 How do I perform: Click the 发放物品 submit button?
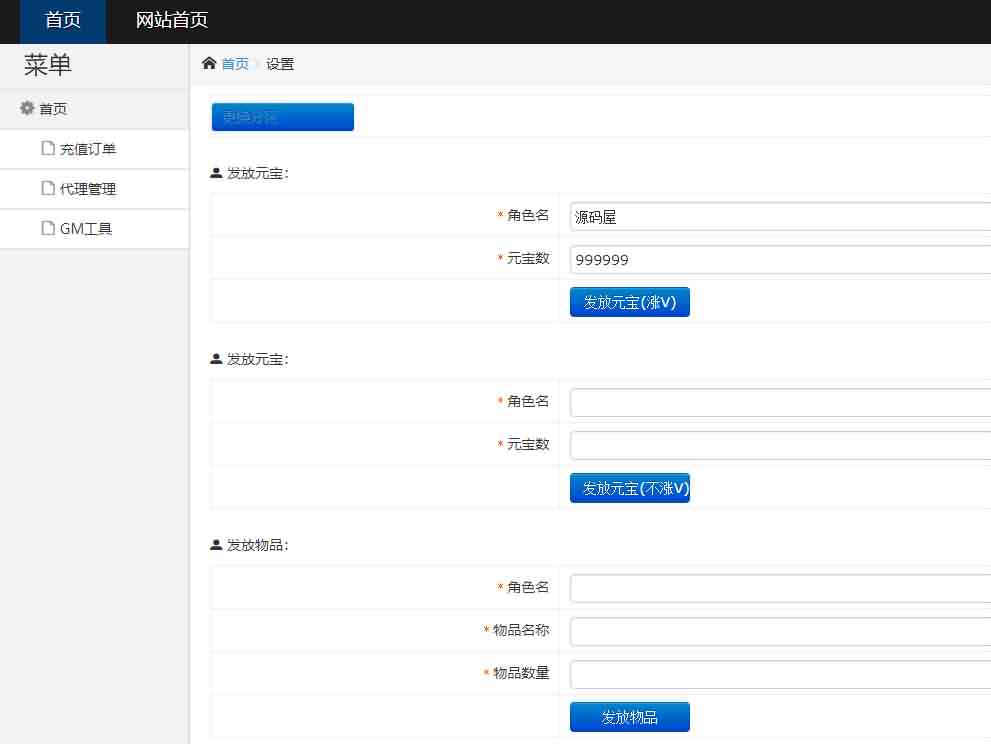(x=629, y=717)
